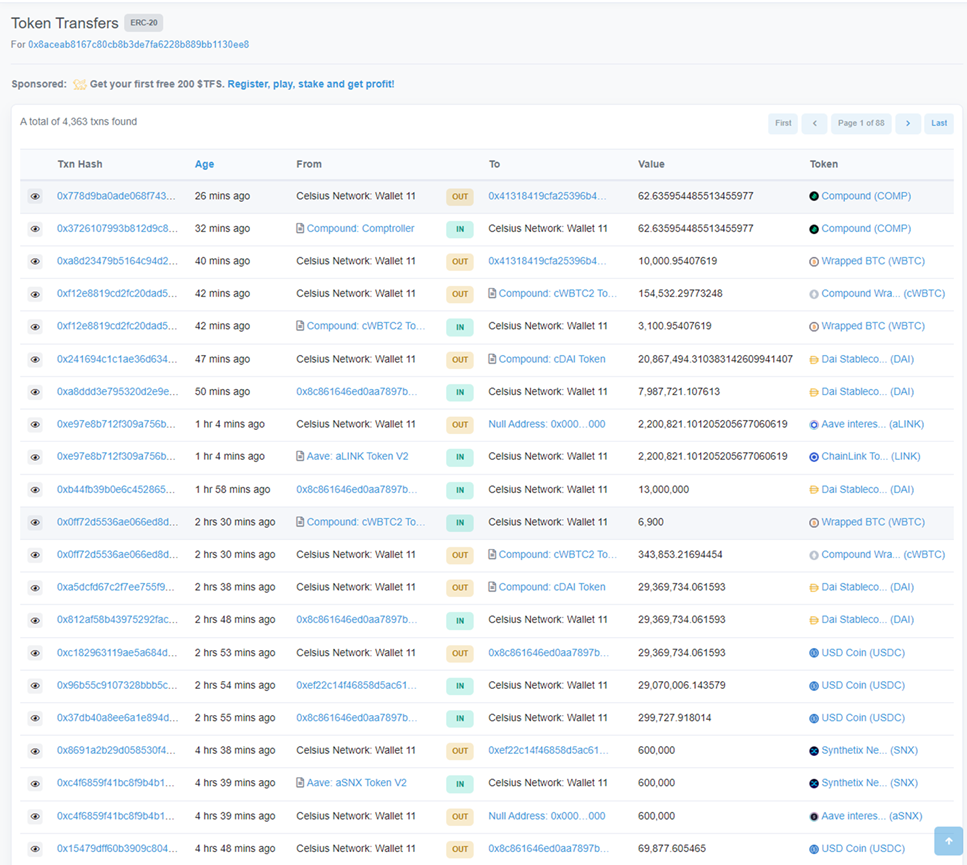Open the Aave: aLINK Token V2 contract link

358,456
